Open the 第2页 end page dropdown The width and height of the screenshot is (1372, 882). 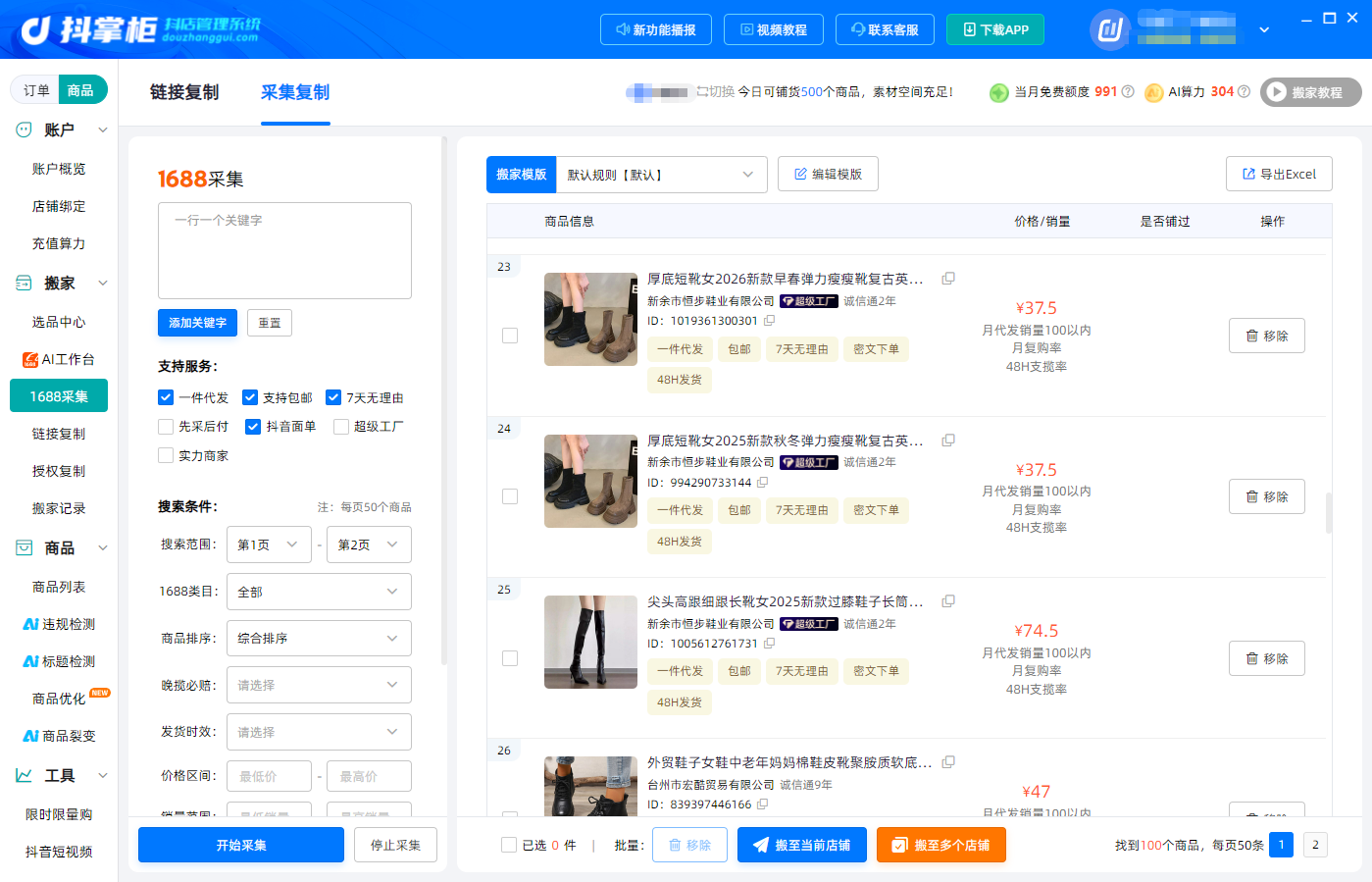pos(369,545)
